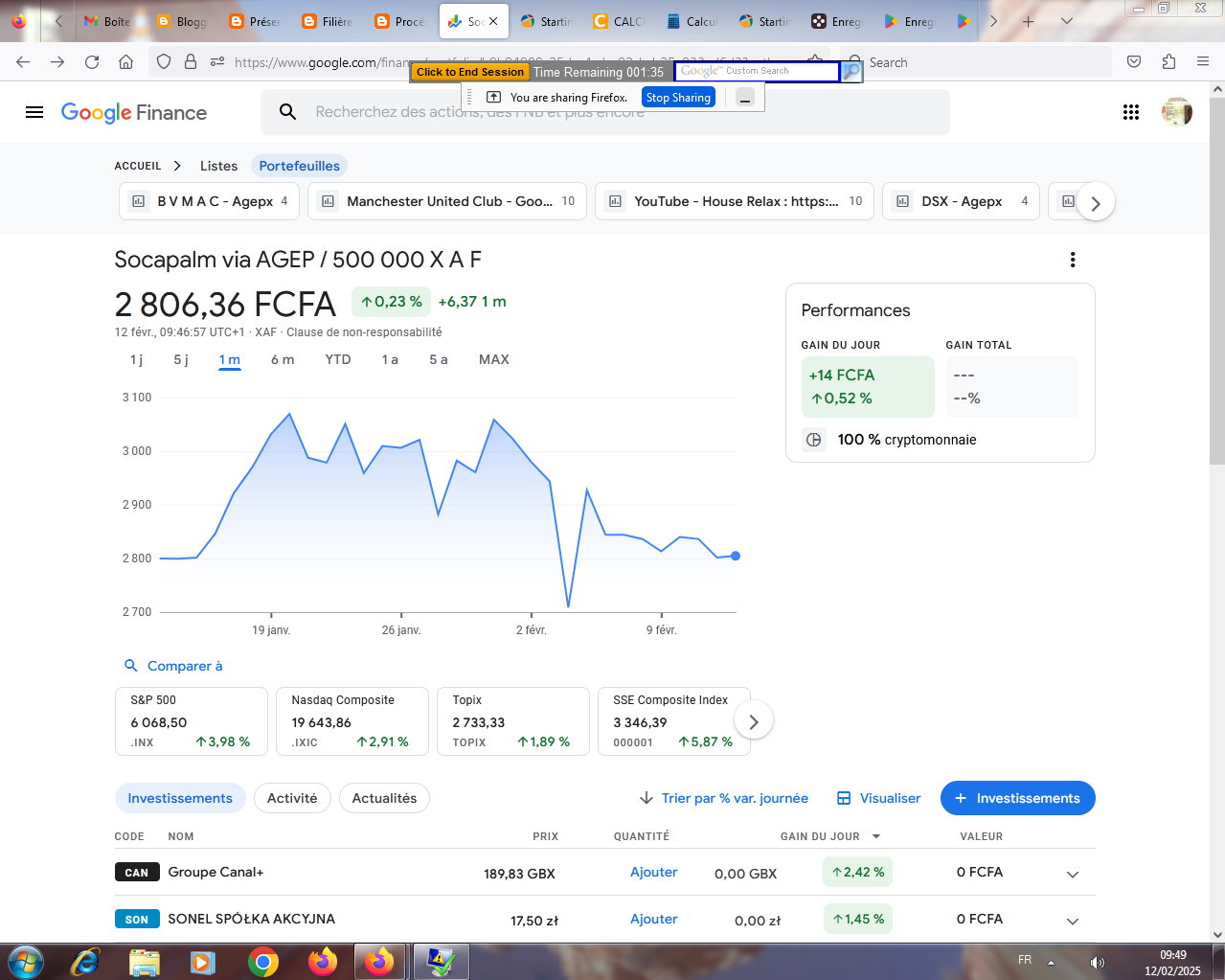Open the Firefox application menu
Screen dimensions: 1225x980
(1203, 62)
